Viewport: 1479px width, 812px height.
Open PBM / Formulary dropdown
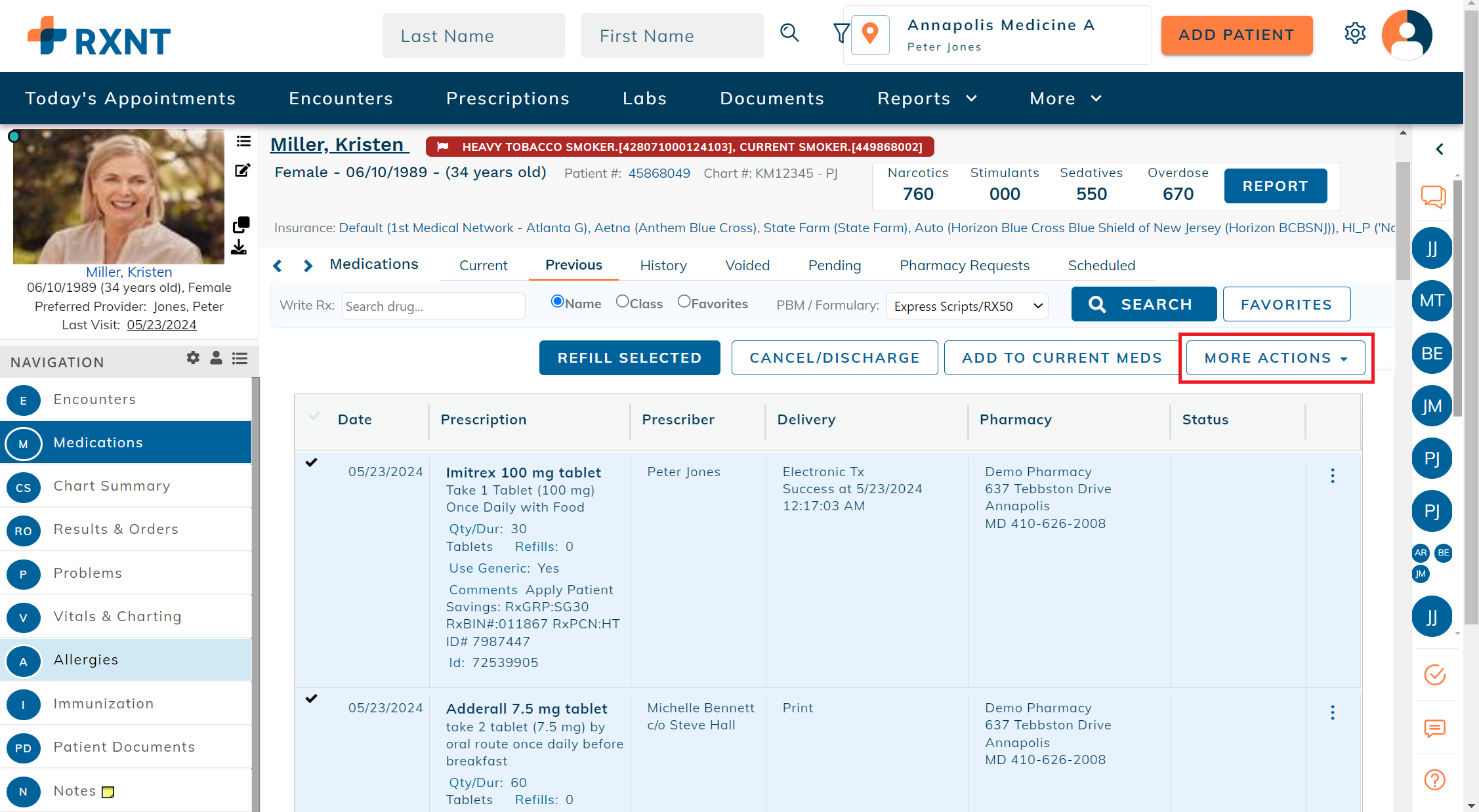tap(967, 306)
